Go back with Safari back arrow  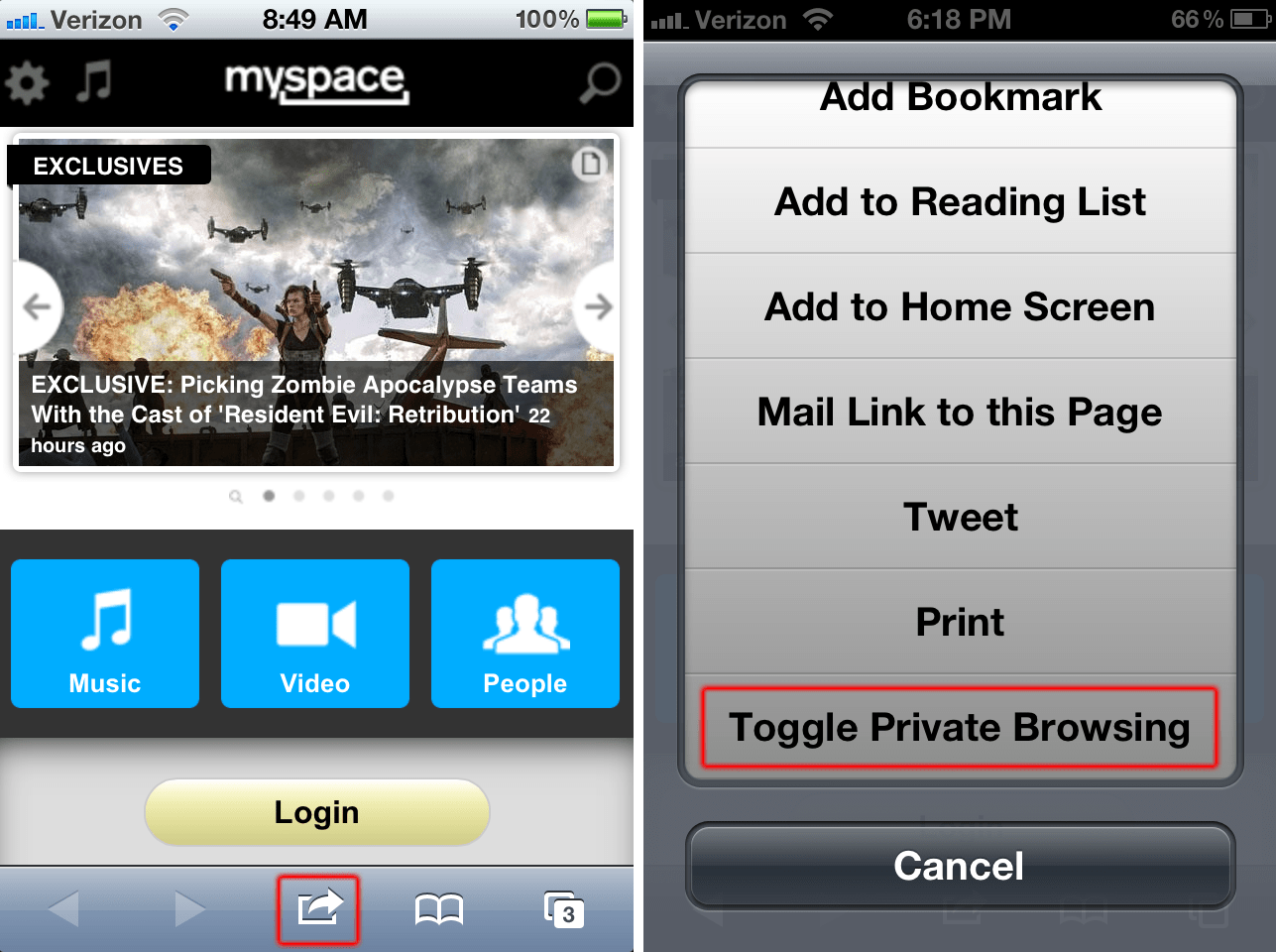click(64, 908)
